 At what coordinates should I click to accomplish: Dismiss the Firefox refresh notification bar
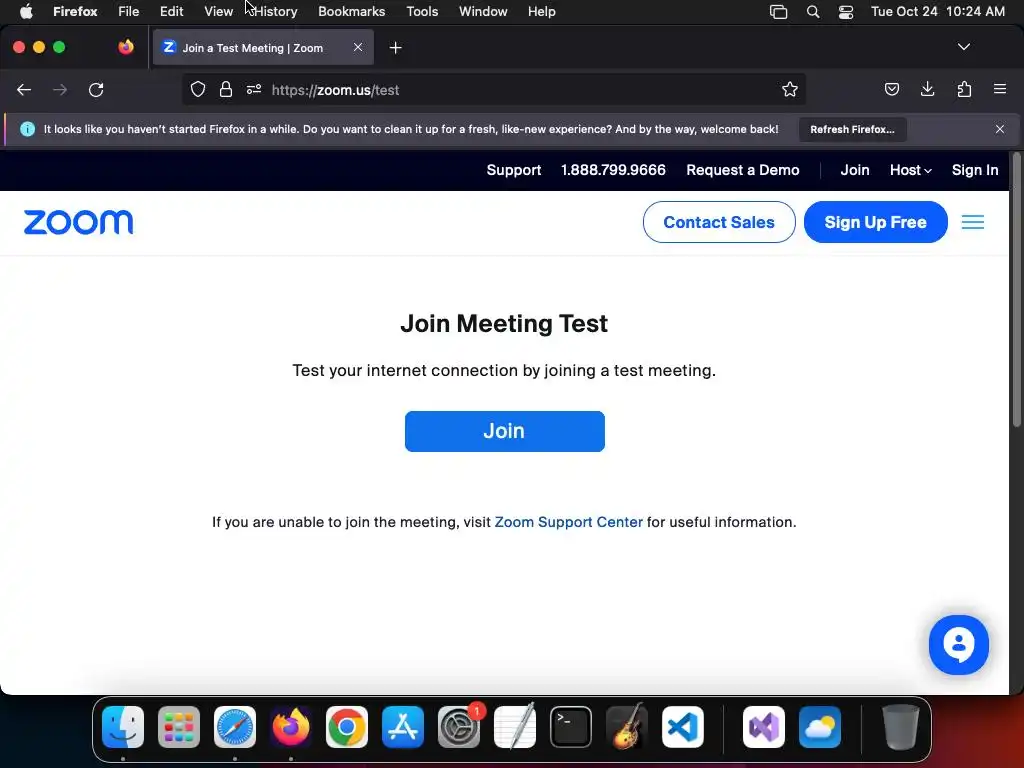1000,129
